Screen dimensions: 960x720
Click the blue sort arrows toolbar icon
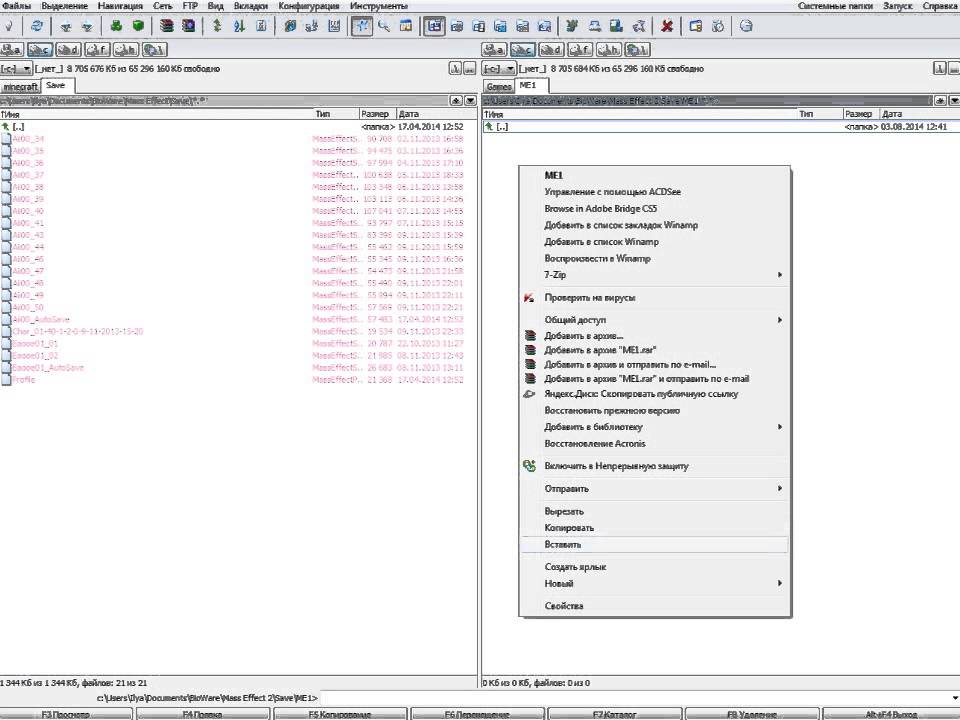pos(239,26)
